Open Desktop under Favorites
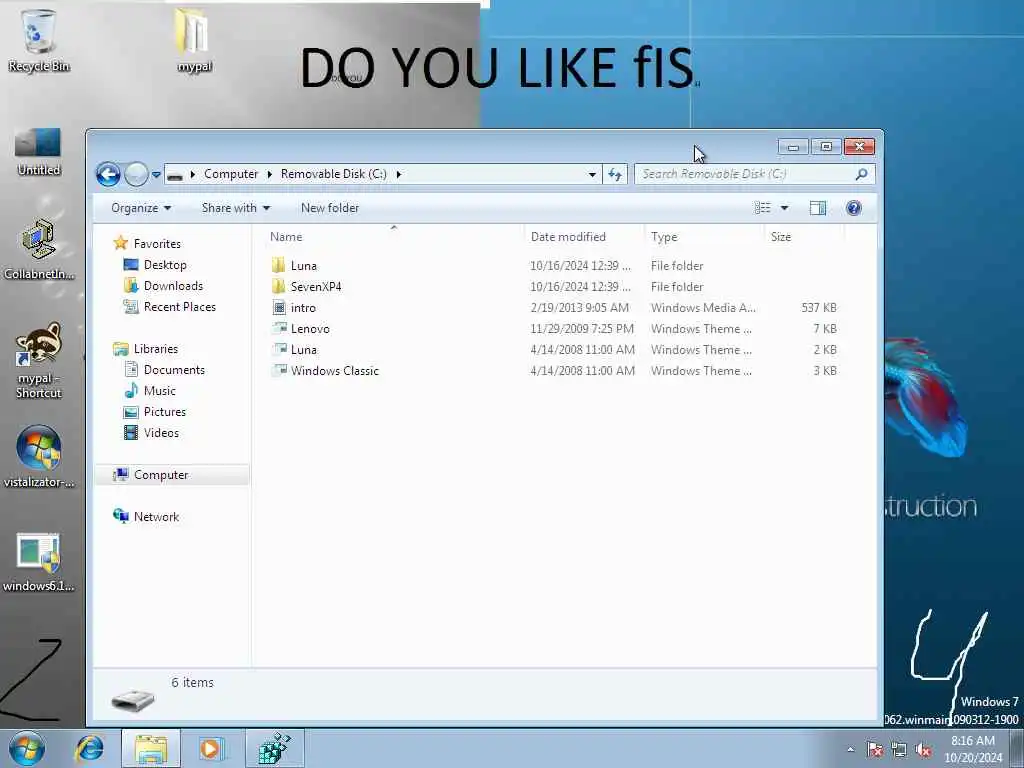1024x768 pixels. (x=165, y=264)
